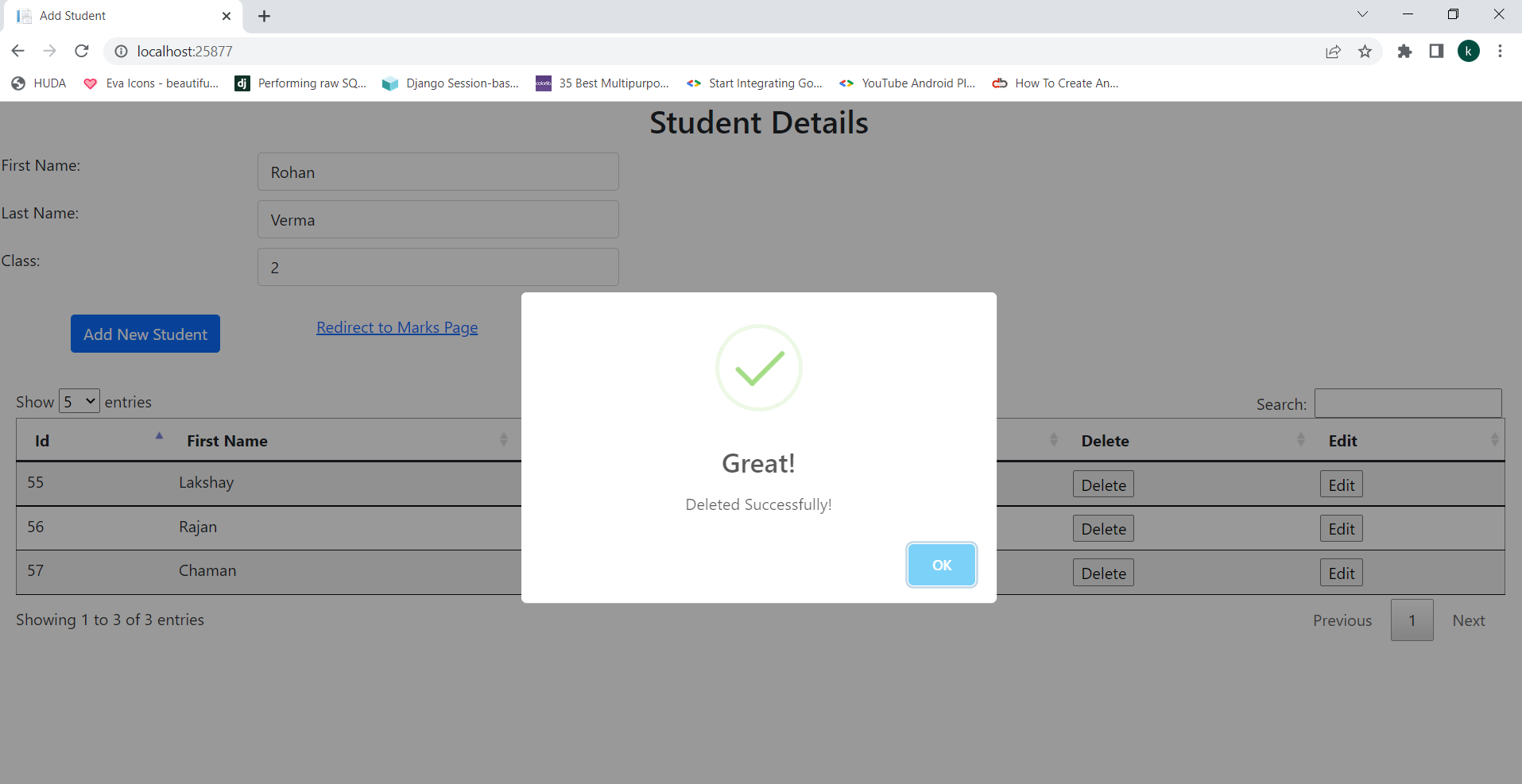Open Django Session-based bookmark
Screen dimensions: 1522x784
click(451, 83)
